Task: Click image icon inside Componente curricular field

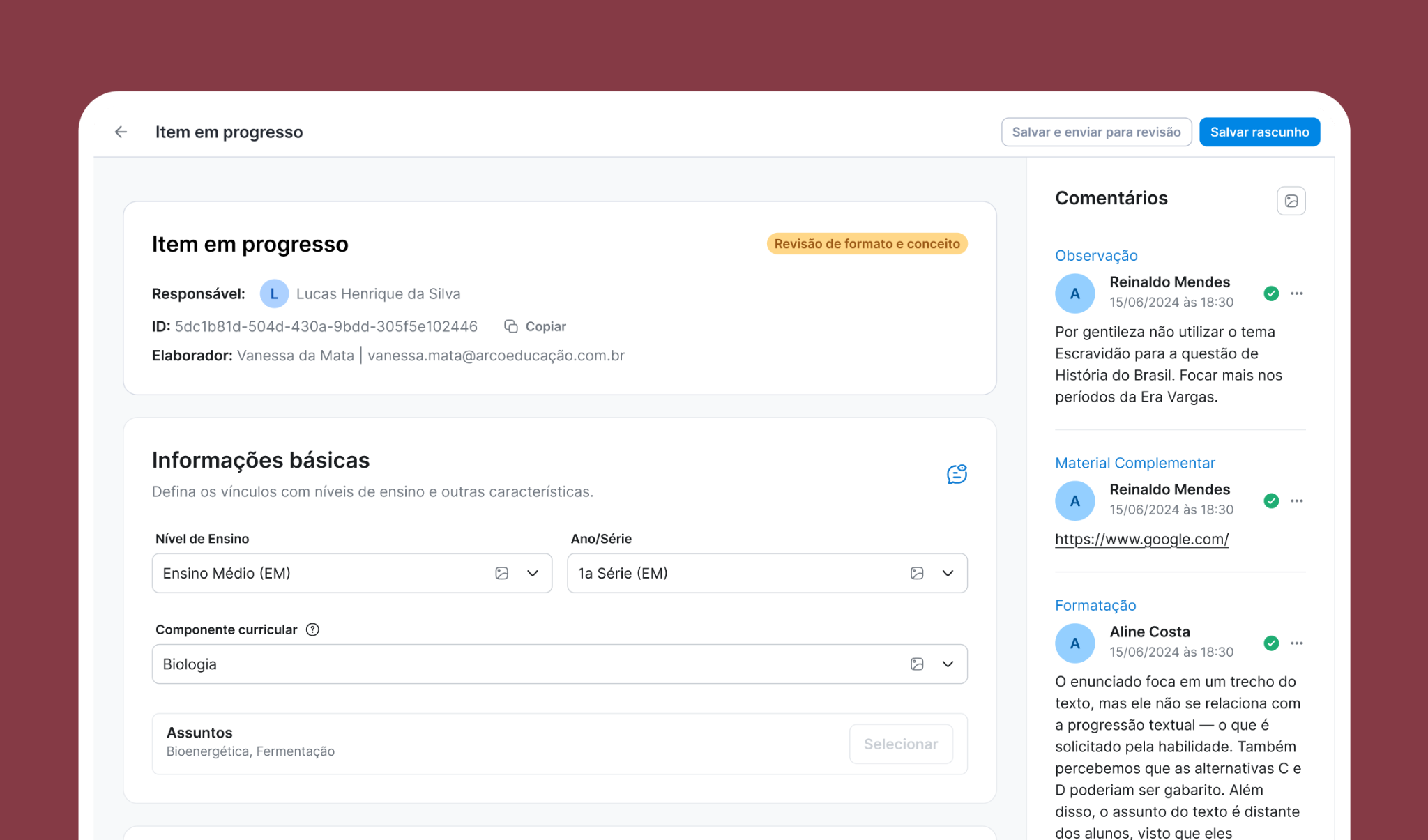Action: [x=917, y=664]
